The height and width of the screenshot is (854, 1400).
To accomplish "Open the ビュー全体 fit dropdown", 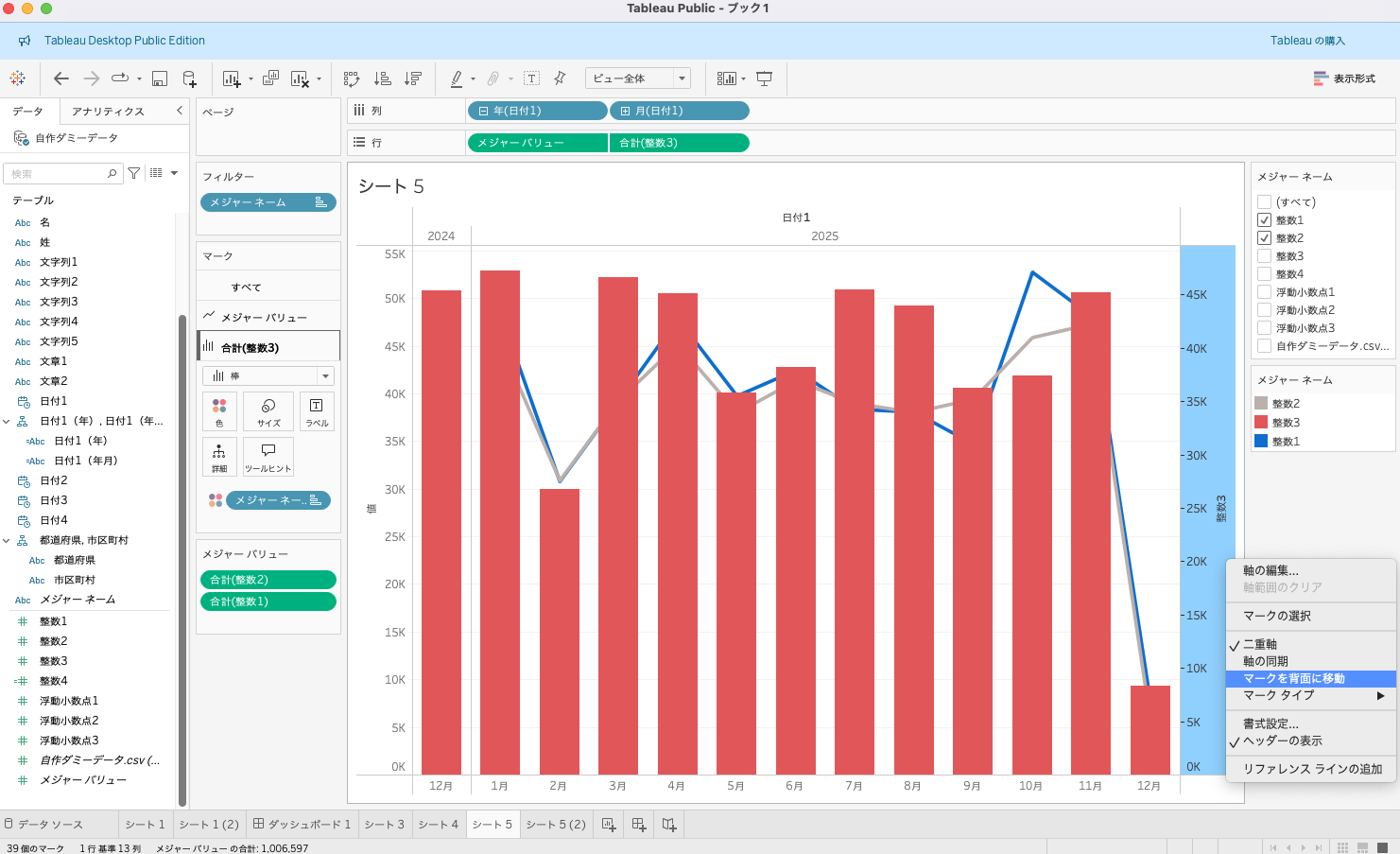I will pos(637,78).
